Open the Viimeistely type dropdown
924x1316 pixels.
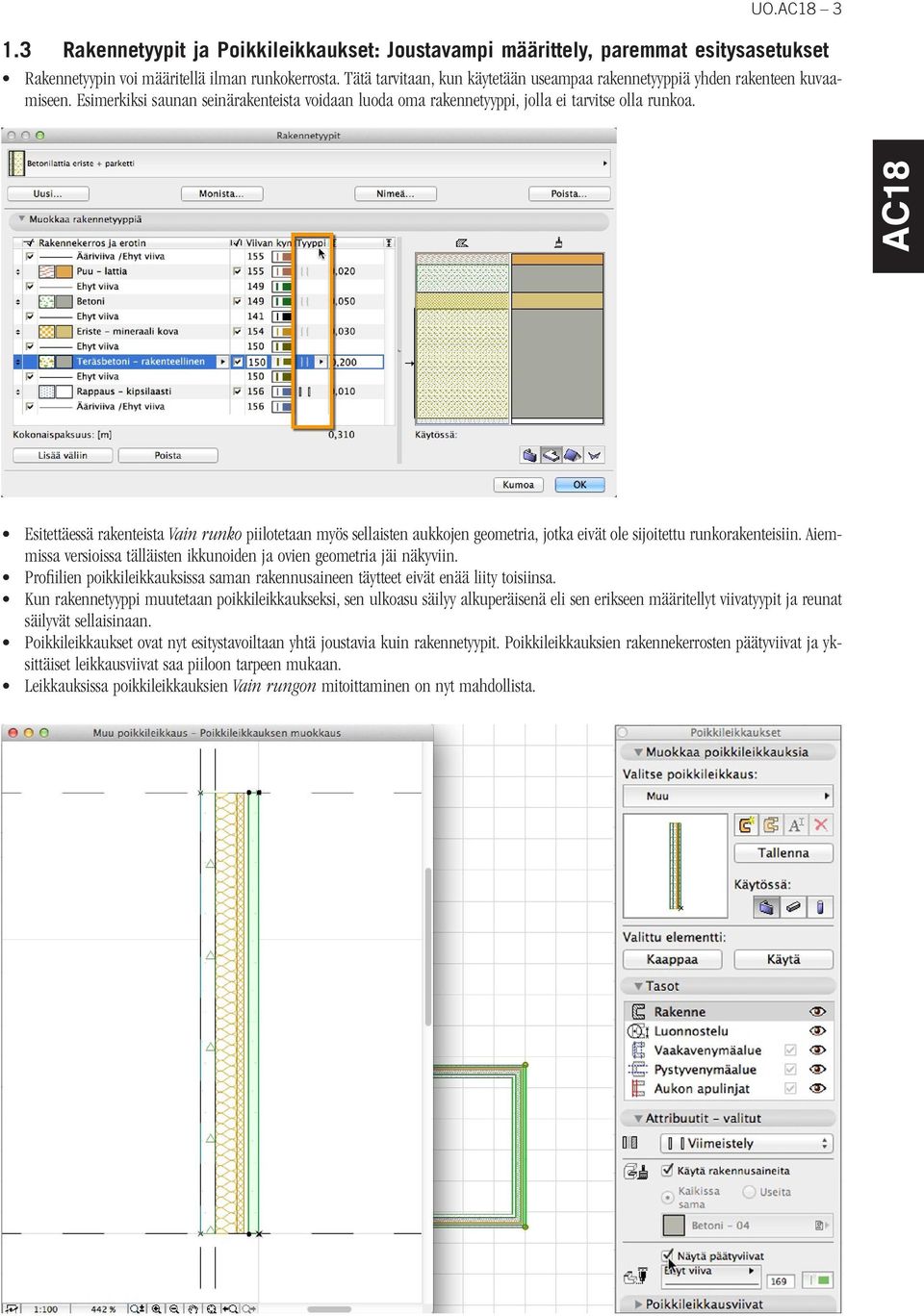746,1143
